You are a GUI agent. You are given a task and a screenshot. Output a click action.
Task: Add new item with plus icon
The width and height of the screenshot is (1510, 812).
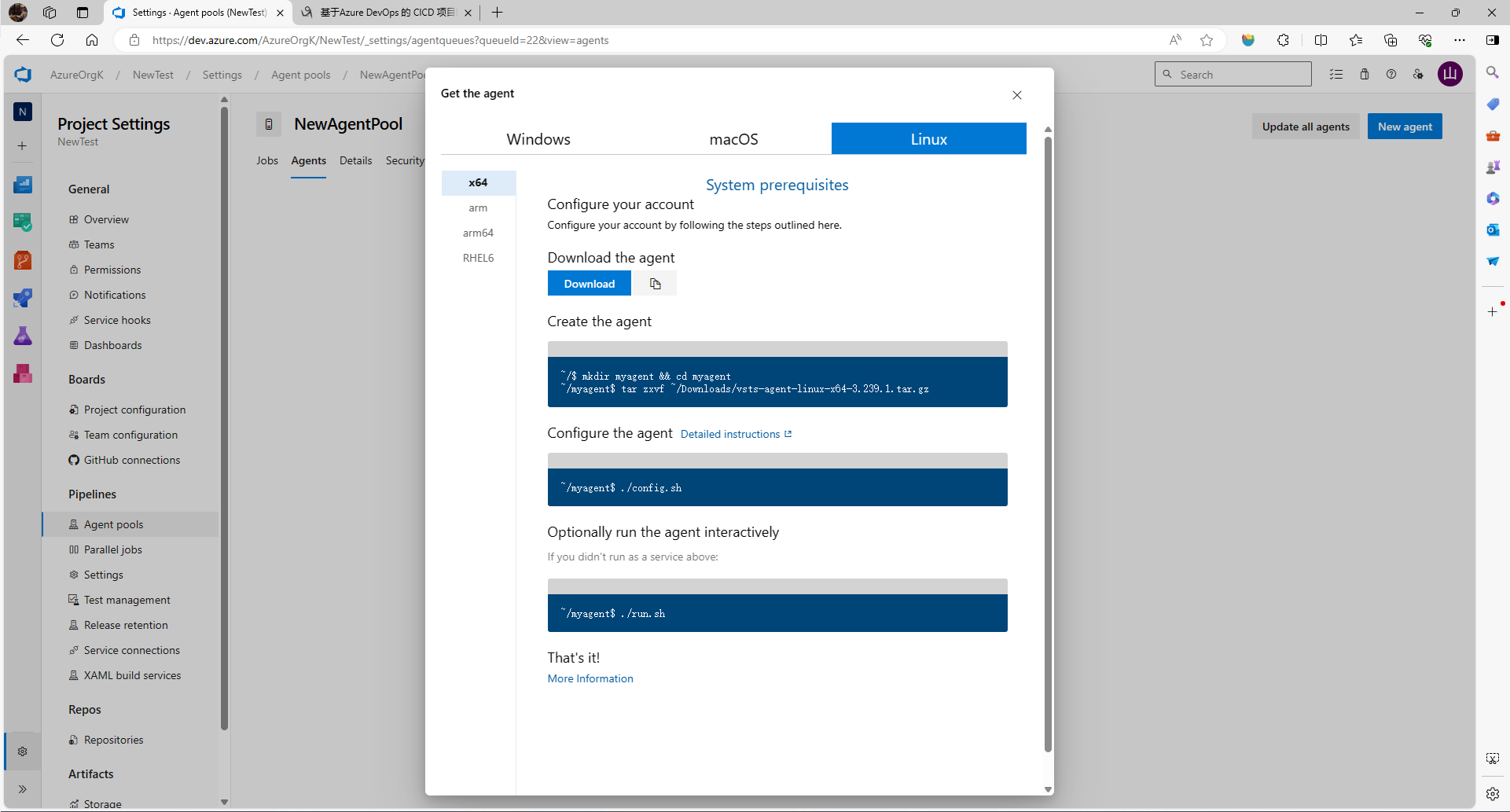(x=23, y=146)
